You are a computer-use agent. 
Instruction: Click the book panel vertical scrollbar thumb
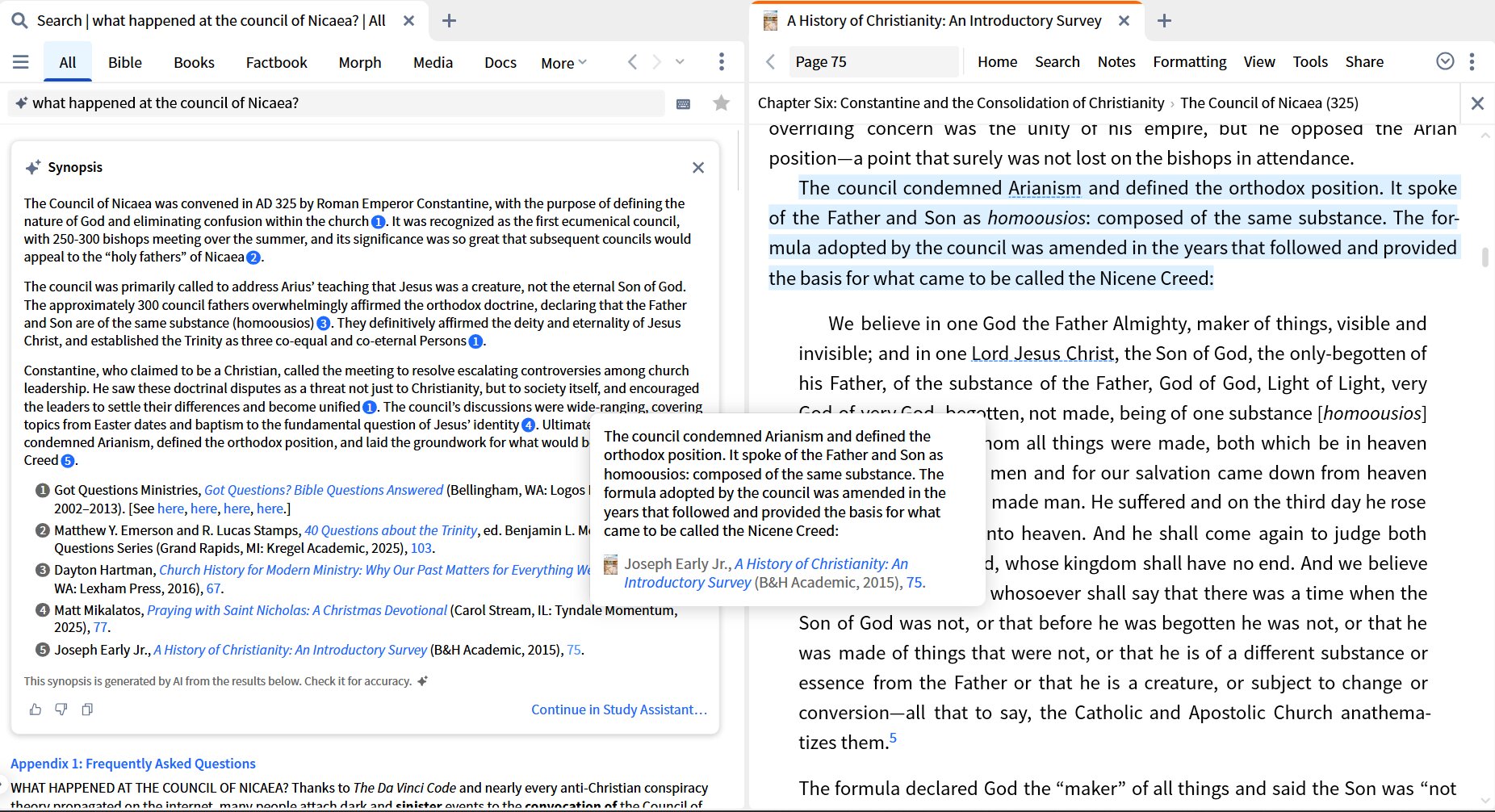pyautogui.click(x=1485, y=257)
